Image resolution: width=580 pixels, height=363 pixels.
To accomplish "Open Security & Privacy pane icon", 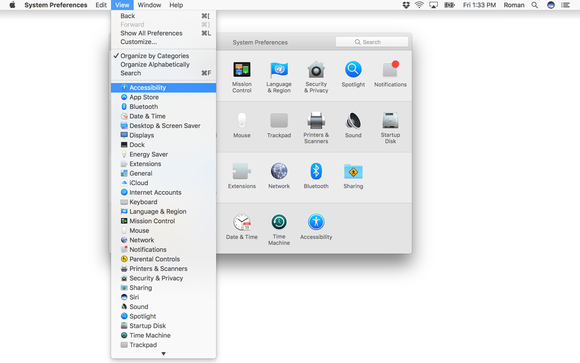I will (x=316, y=70).
